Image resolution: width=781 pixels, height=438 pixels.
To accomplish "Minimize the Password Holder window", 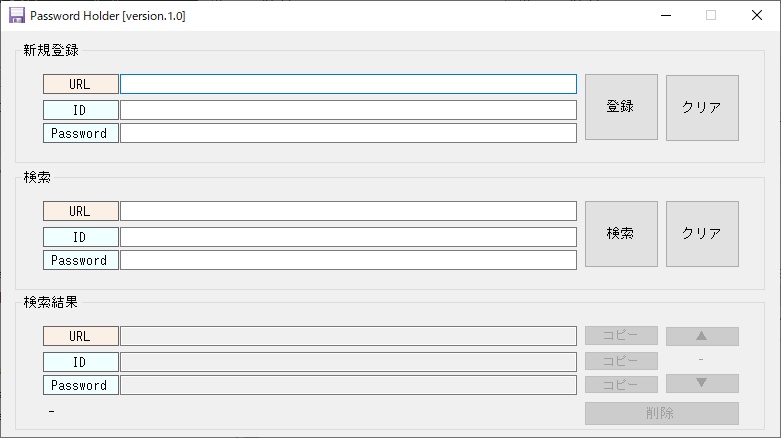I will pyautogui.click(x=665, y=16).
